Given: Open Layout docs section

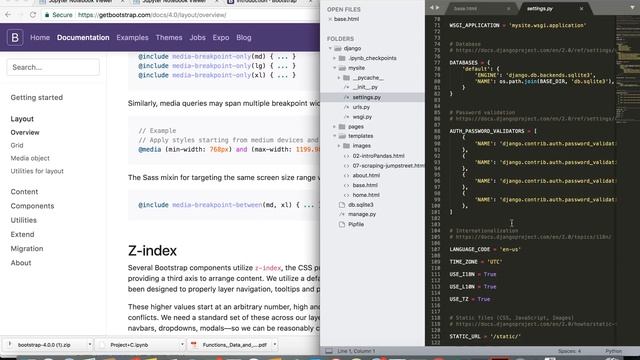Looking at the screenshot, I should (x=22, y=119).
